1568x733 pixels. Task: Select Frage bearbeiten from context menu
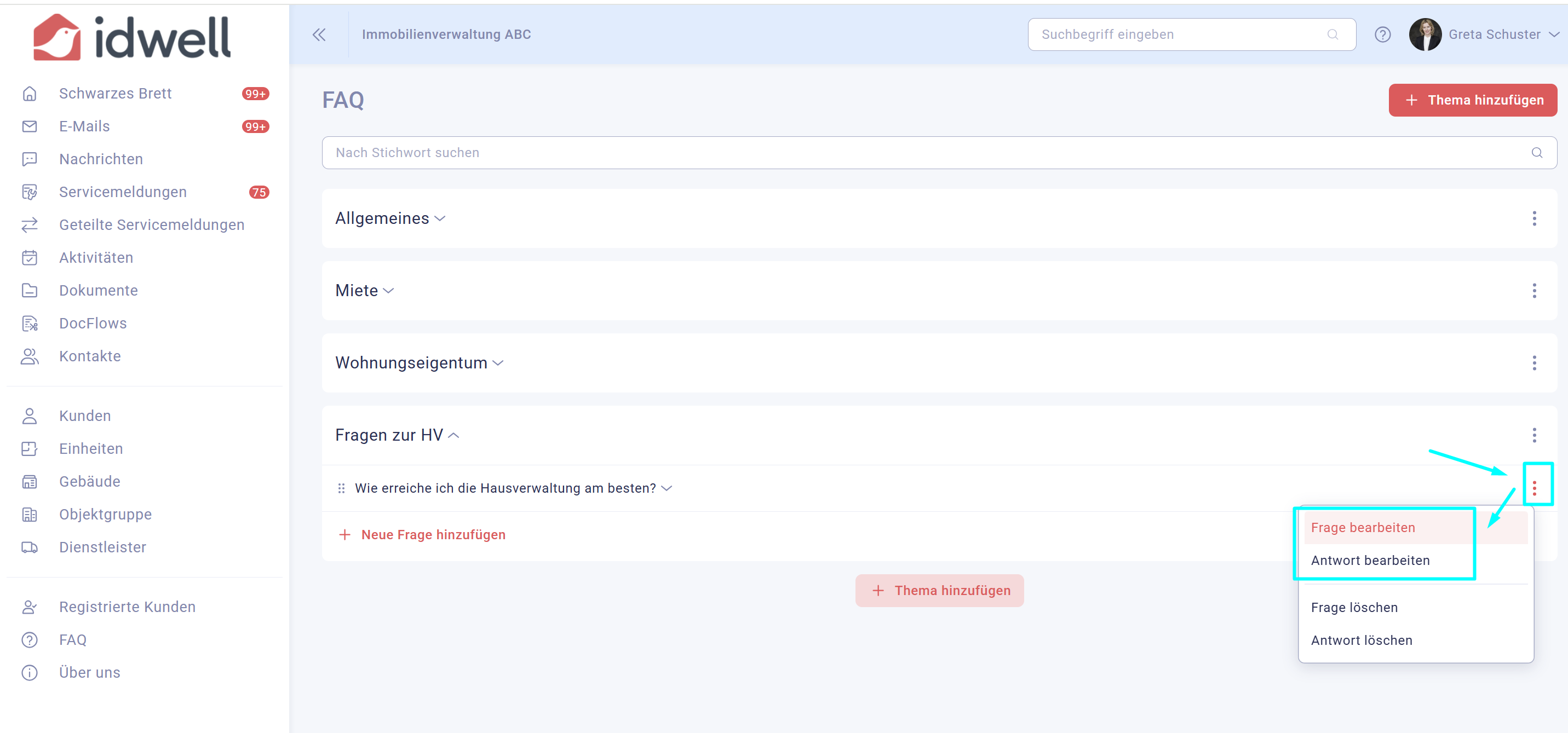tap(1362, 528)
